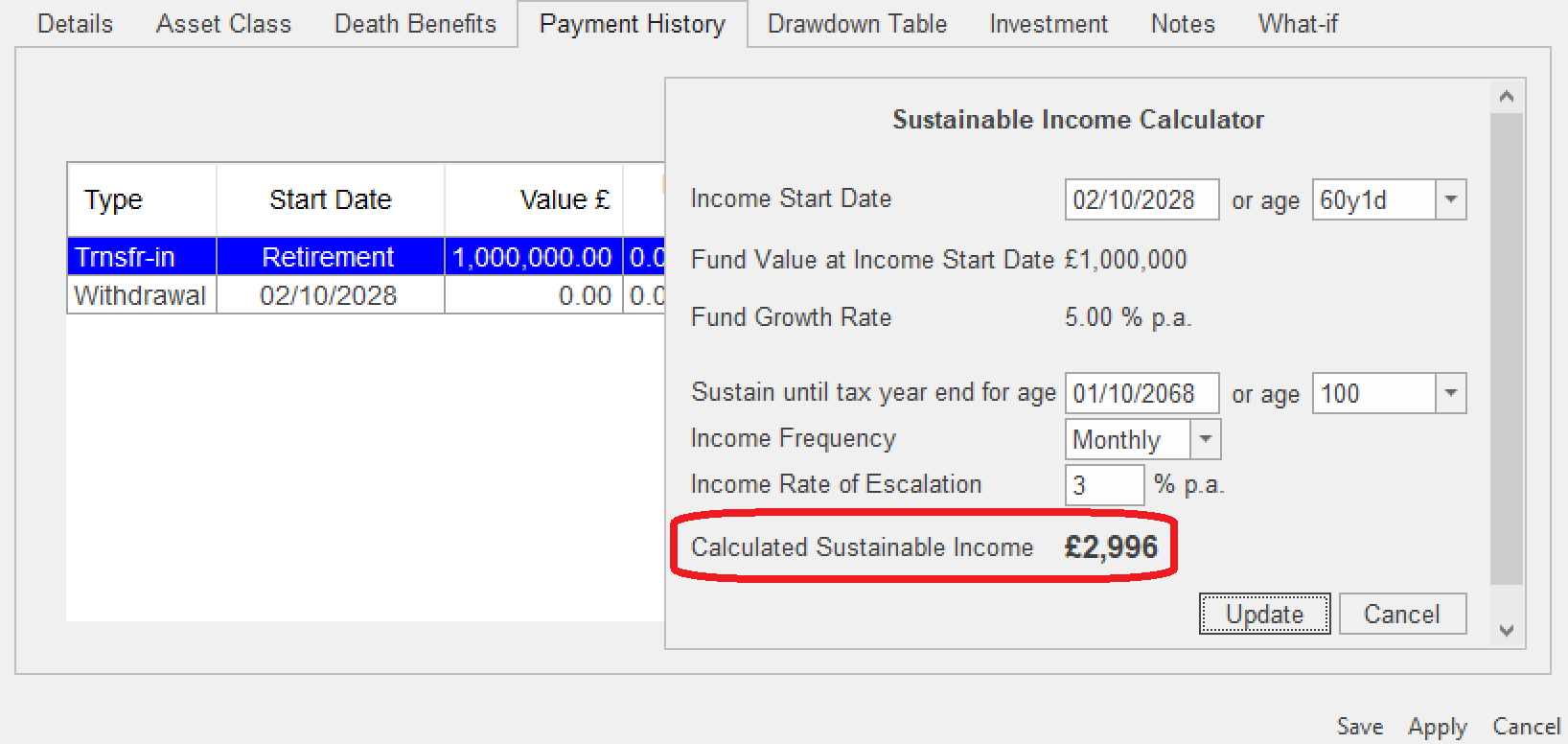Cancel the Sustainable Income Calculator

pyautogui.click(x=1401, y=614)
